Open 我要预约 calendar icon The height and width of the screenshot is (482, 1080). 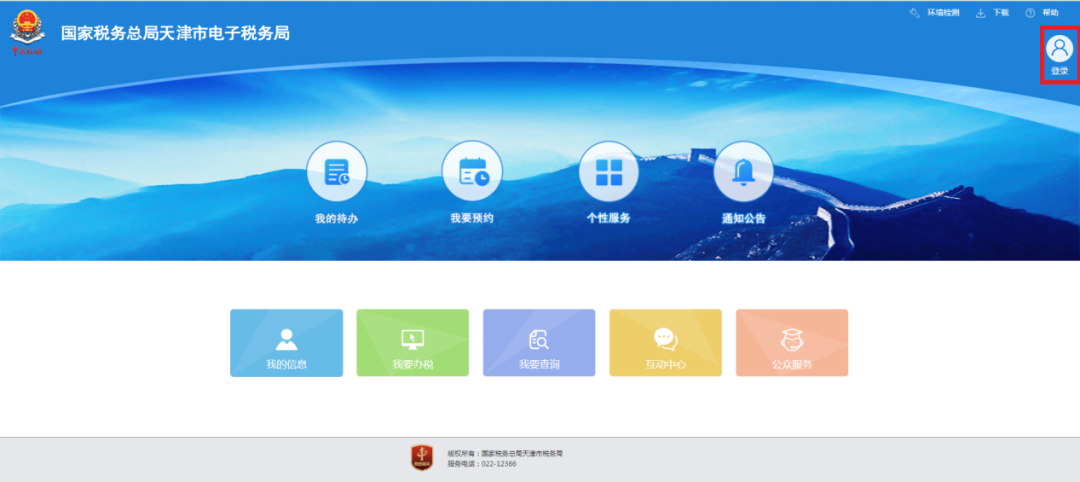[x=472, y=172]
